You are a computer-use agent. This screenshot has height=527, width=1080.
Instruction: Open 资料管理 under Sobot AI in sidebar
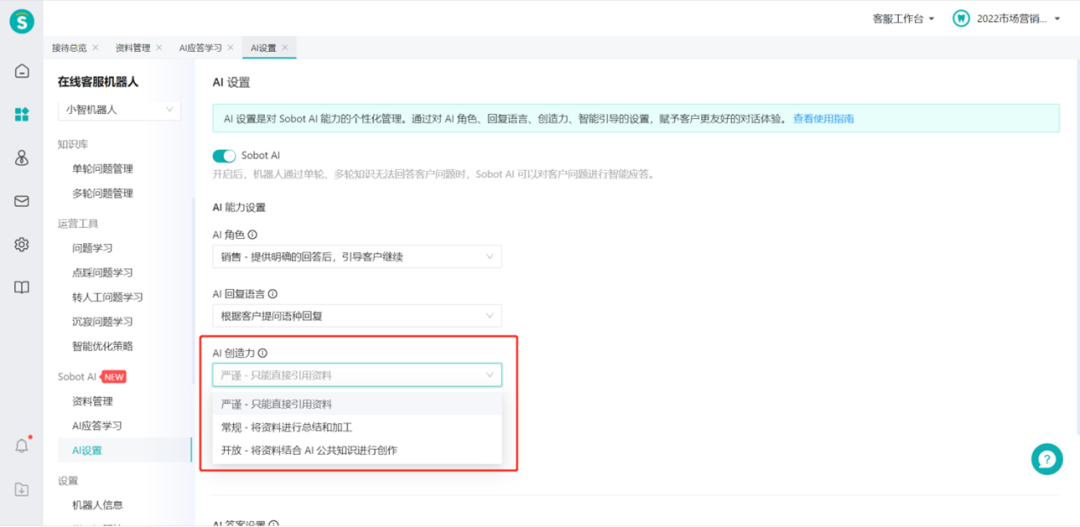[x=92, y=401]
